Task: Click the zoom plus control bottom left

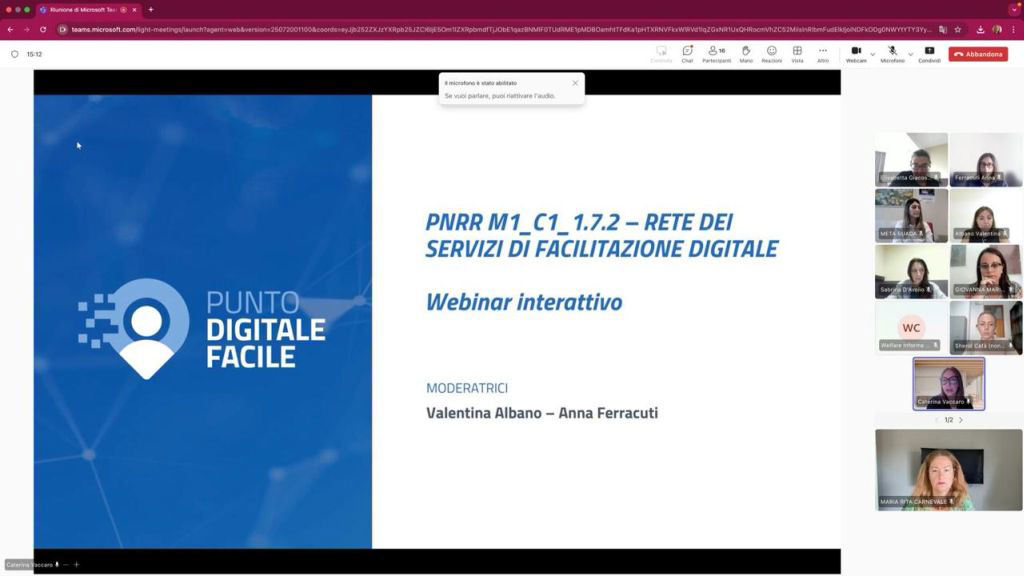Action: pos(77,564)
